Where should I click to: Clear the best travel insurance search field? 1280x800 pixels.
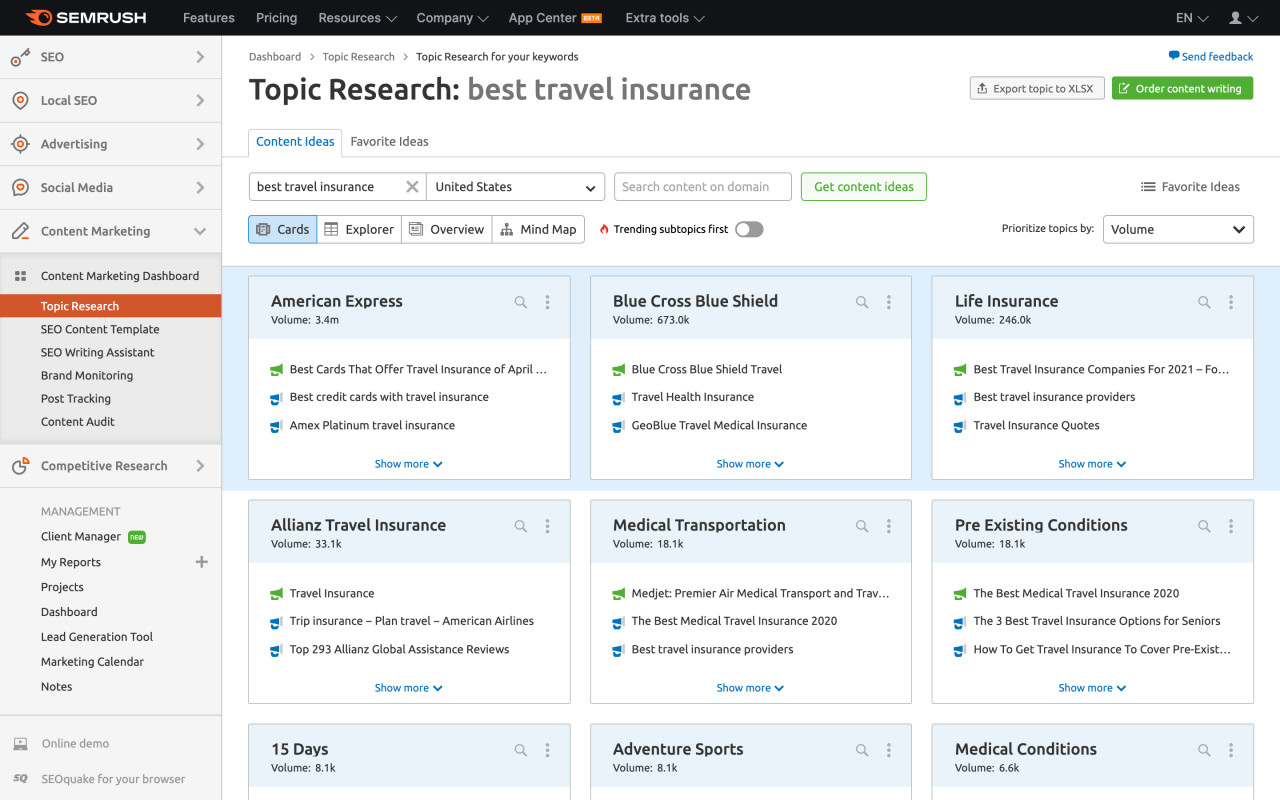tap(412, 187)
